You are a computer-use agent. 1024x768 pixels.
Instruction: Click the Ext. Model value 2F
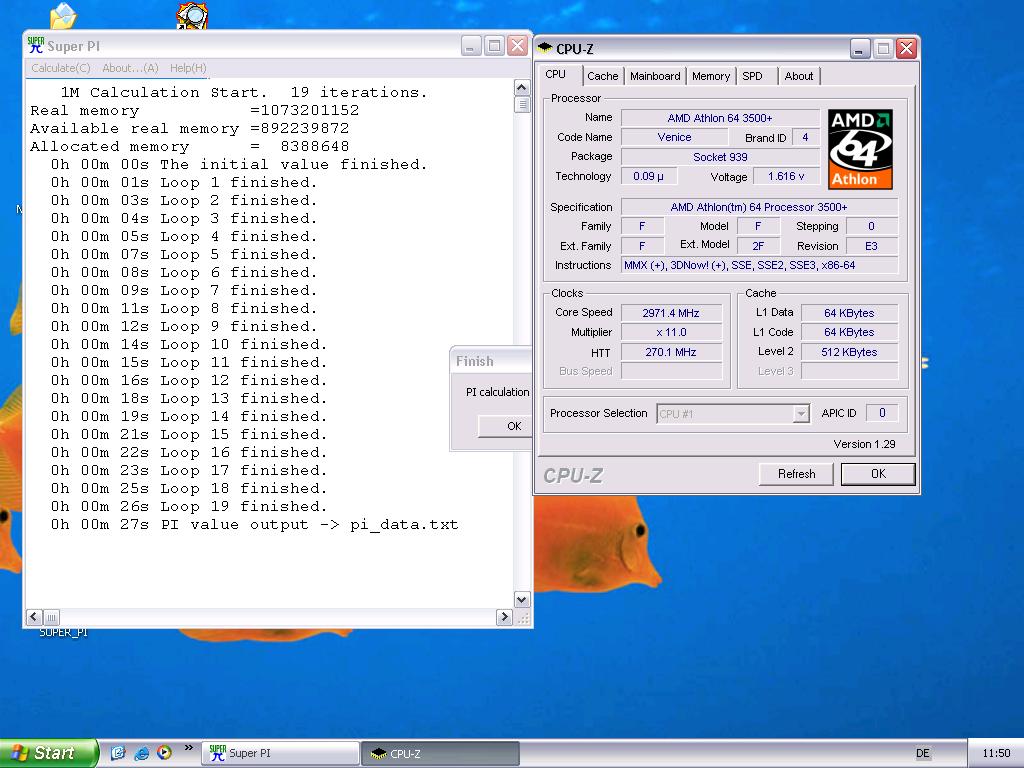[x=758, y=246]
